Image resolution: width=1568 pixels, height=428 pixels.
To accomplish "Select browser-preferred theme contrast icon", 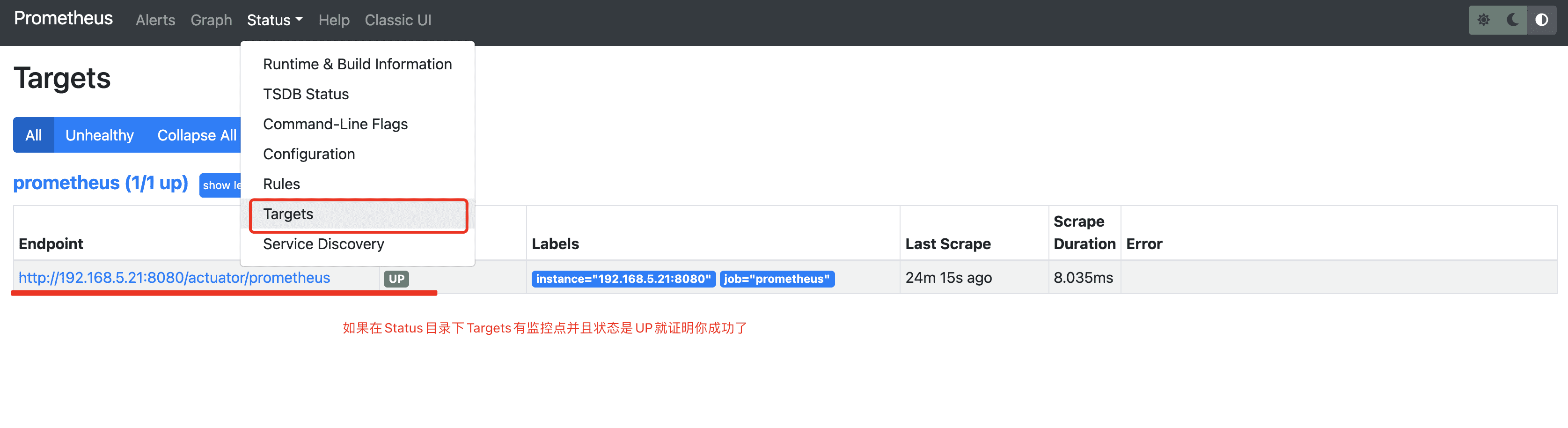I will pos(1541,20).
